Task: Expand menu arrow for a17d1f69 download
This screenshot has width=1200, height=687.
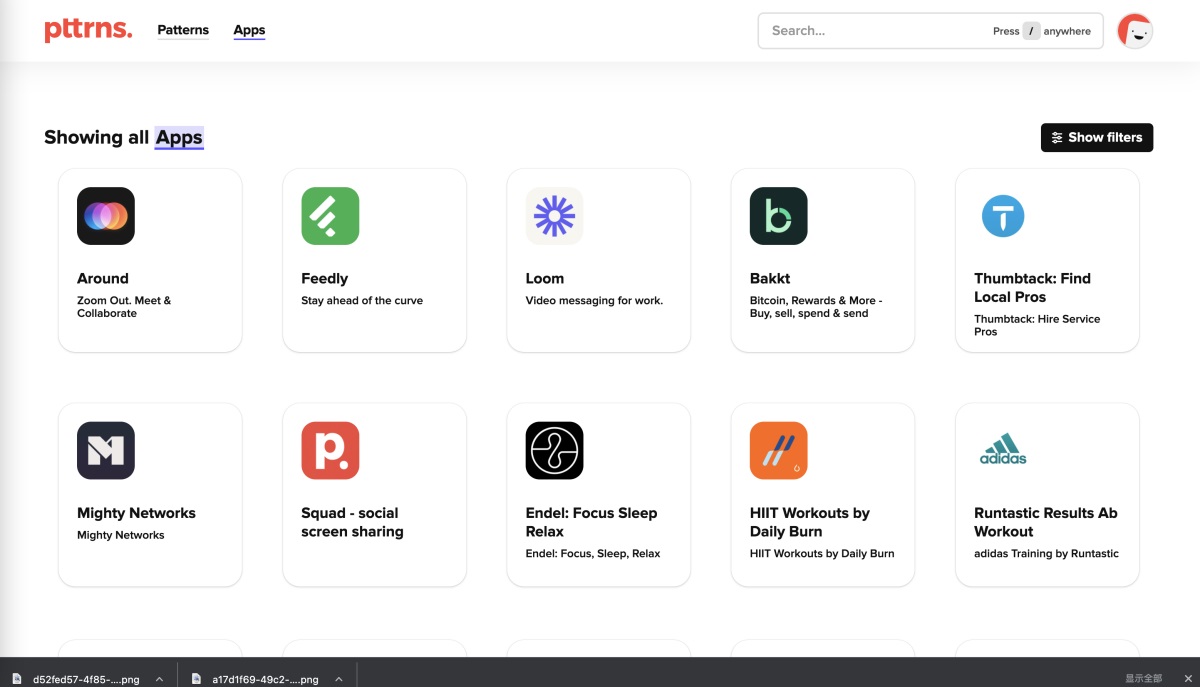Action: point(338,679)
